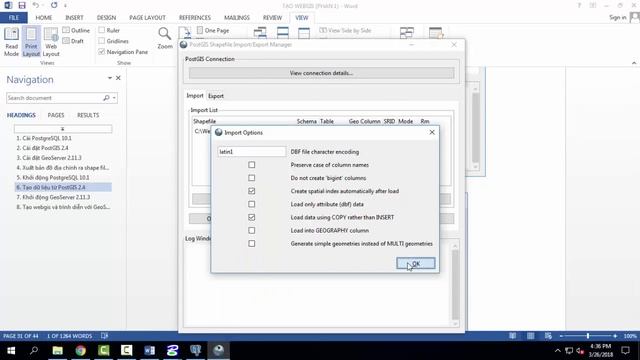Toggle Preserve case of column names

(x=251, y=165)
